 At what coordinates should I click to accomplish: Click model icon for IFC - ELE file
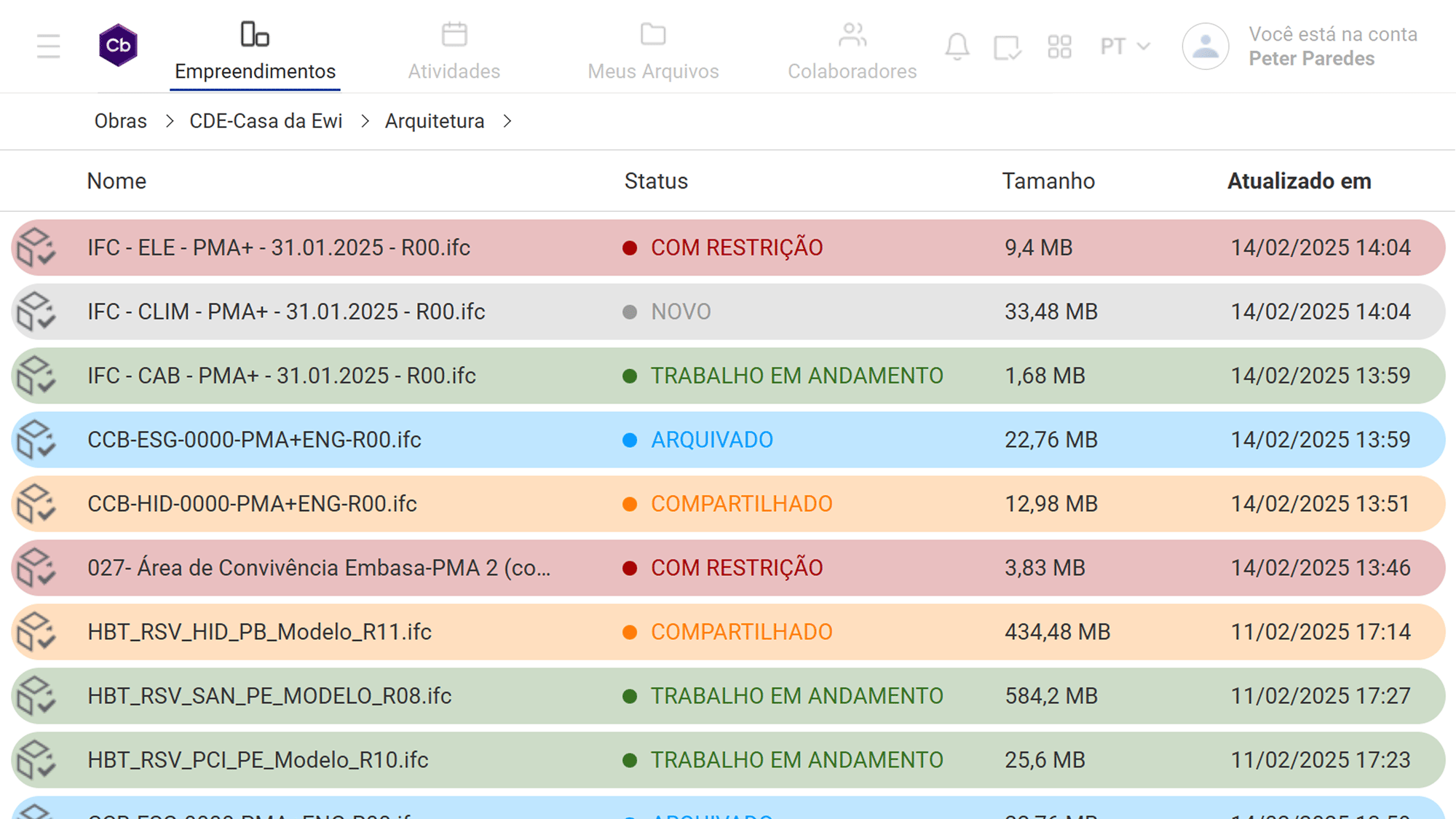click(x=36, y=248)
